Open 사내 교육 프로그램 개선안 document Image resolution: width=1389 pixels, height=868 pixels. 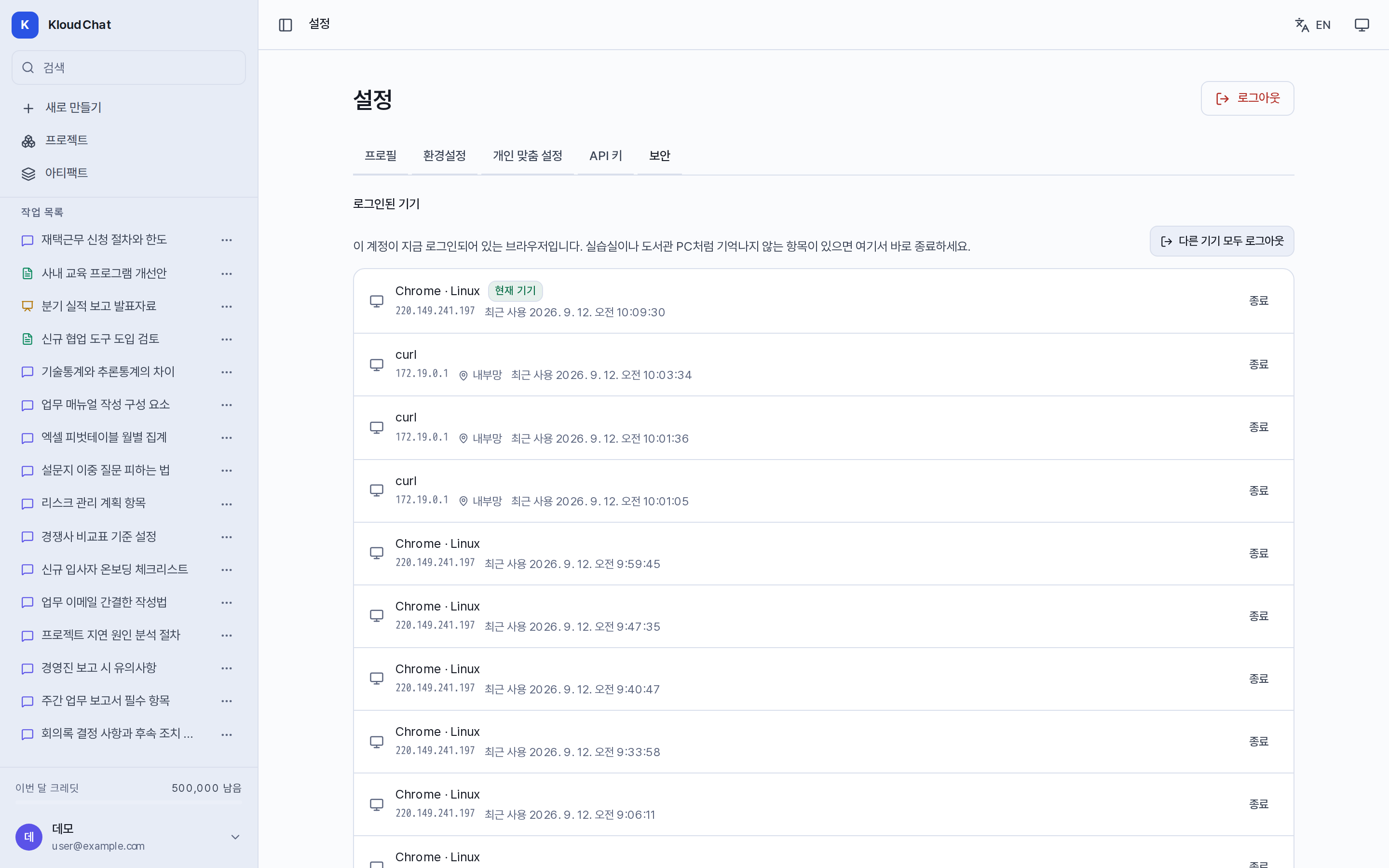click(104, 273)
